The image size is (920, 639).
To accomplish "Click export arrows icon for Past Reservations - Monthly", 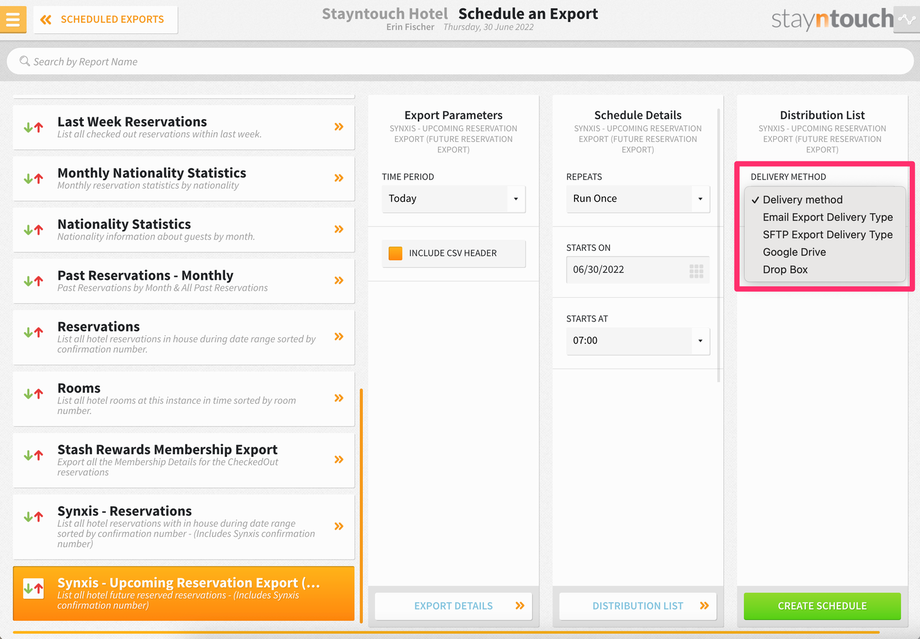I will point(33,280).
